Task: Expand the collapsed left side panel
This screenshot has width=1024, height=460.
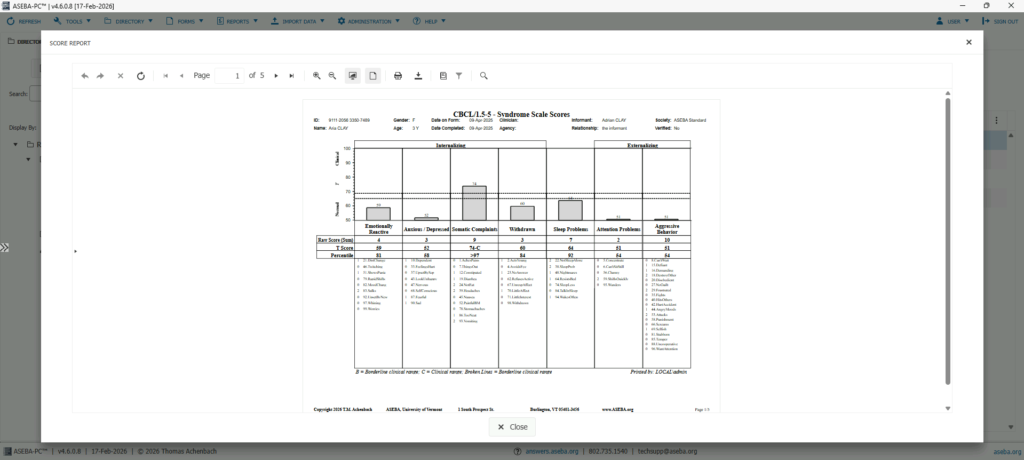Action: [5, 247]
